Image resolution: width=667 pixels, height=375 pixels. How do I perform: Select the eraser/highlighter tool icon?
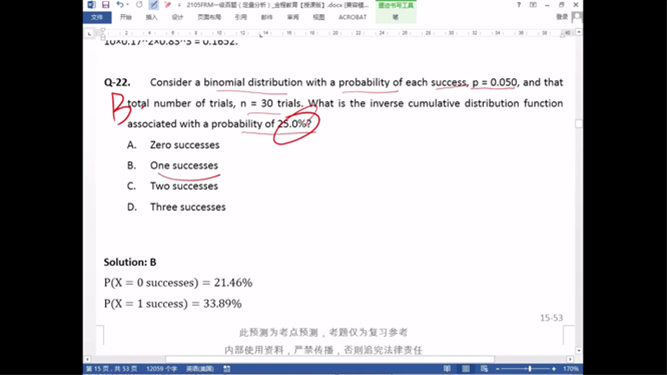(x=168, y=5)
